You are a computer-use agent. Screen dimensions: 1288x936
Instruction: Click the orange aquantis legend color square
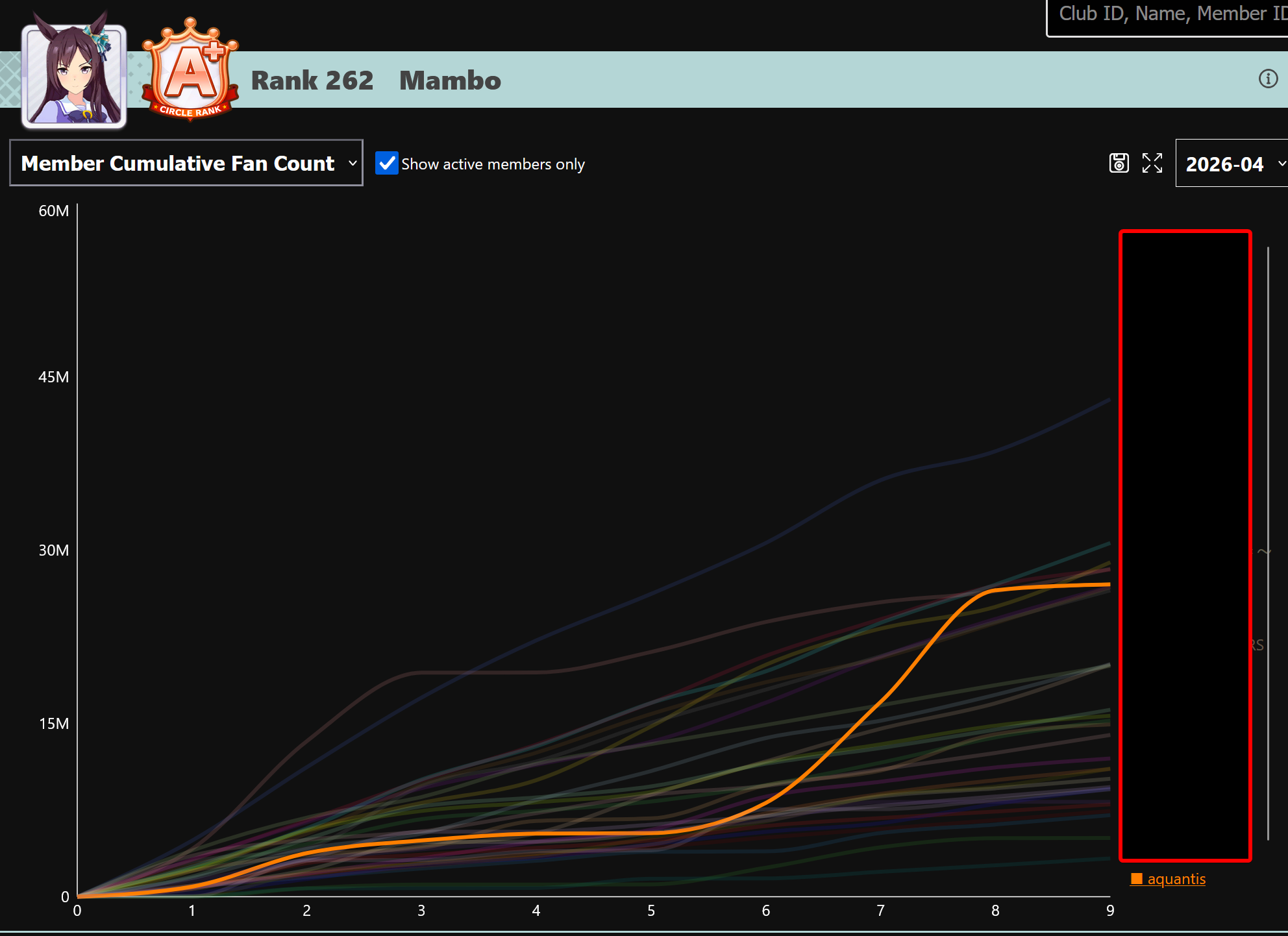tap(1136, 879)
